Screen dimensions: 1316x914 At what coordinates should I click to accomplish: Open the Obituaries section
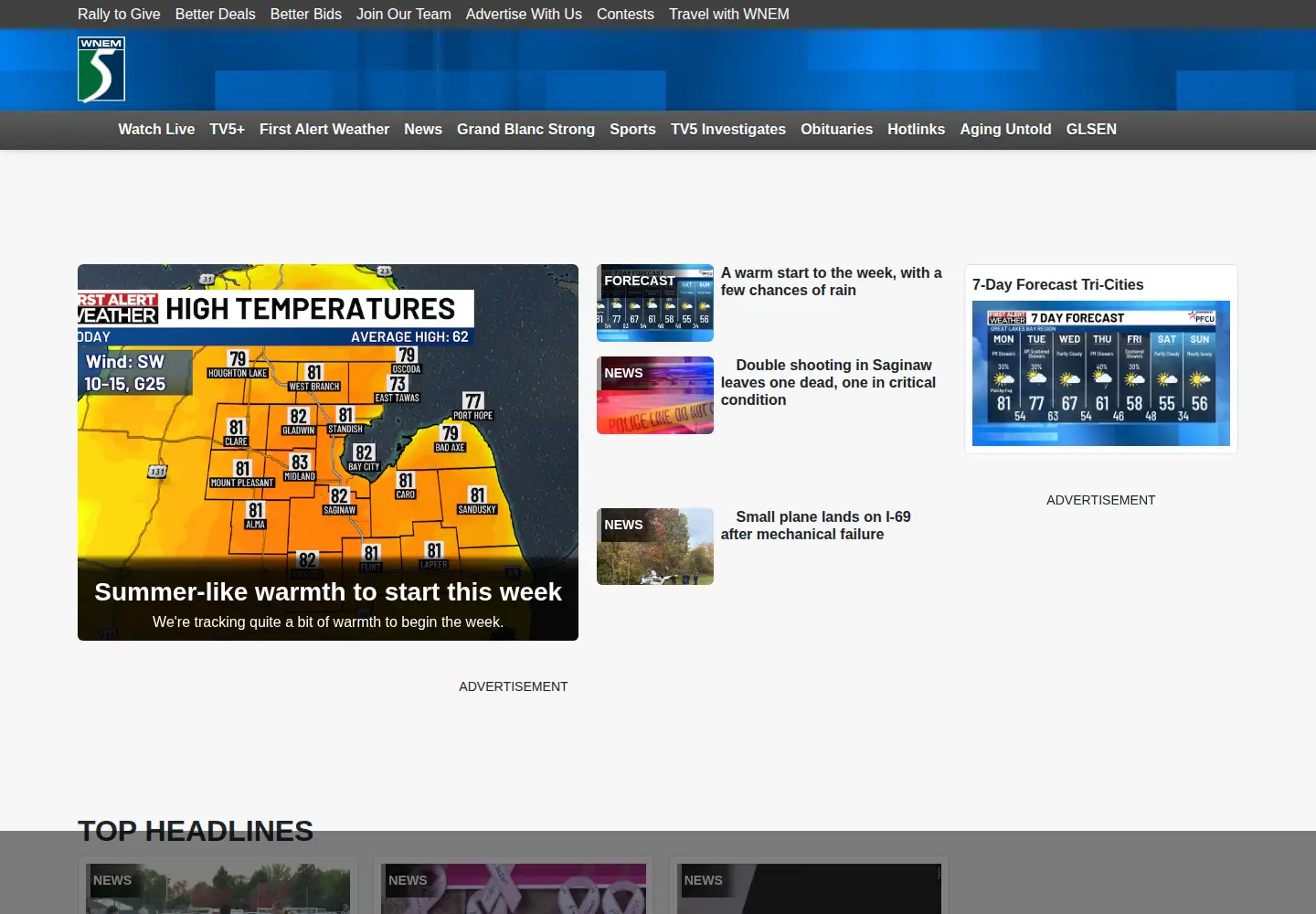coord(836,130)
